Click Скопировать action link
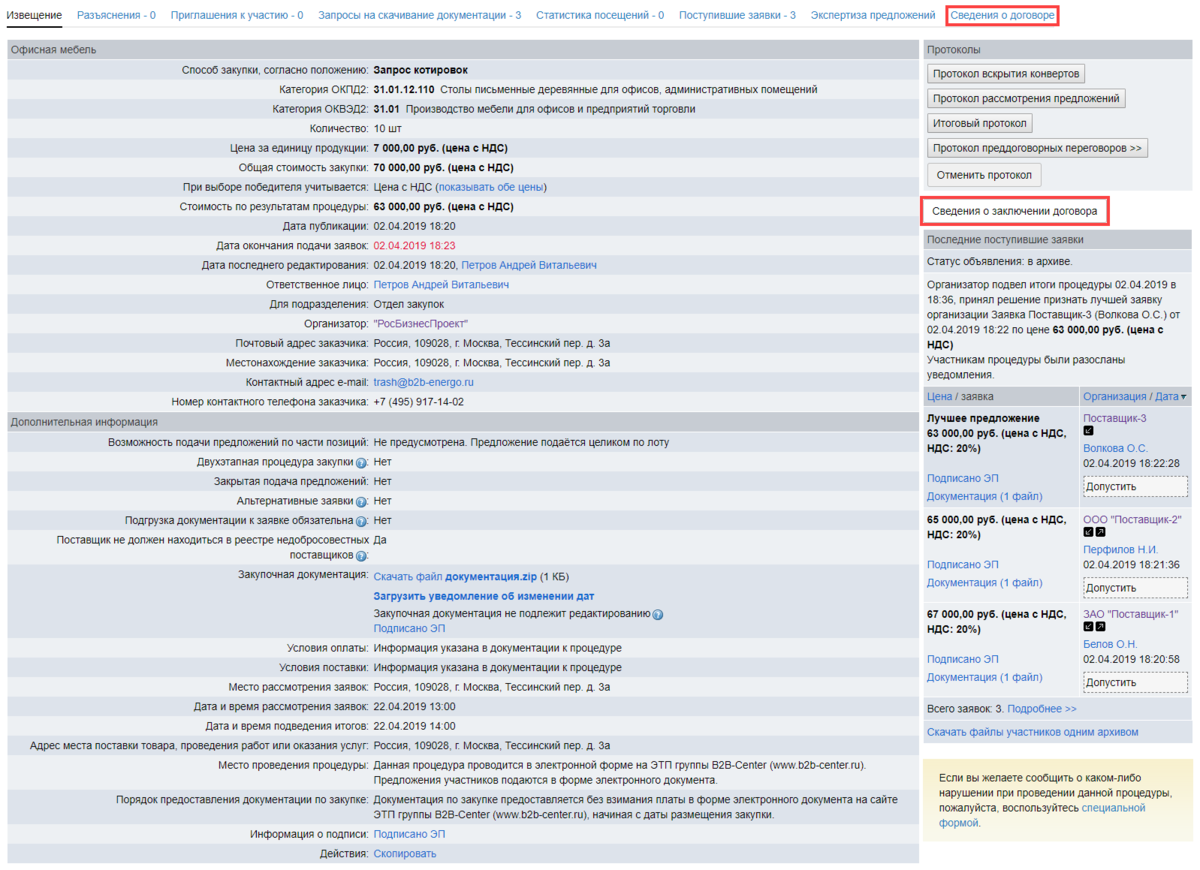This screenshot has height=870, width=1200. [x=405, y=854]
